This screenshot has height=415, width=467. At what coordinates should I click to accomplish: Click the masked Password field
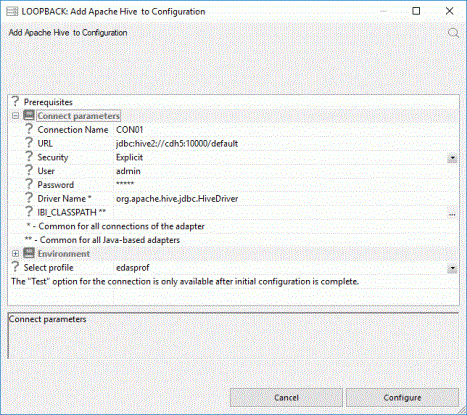point(285,185)
